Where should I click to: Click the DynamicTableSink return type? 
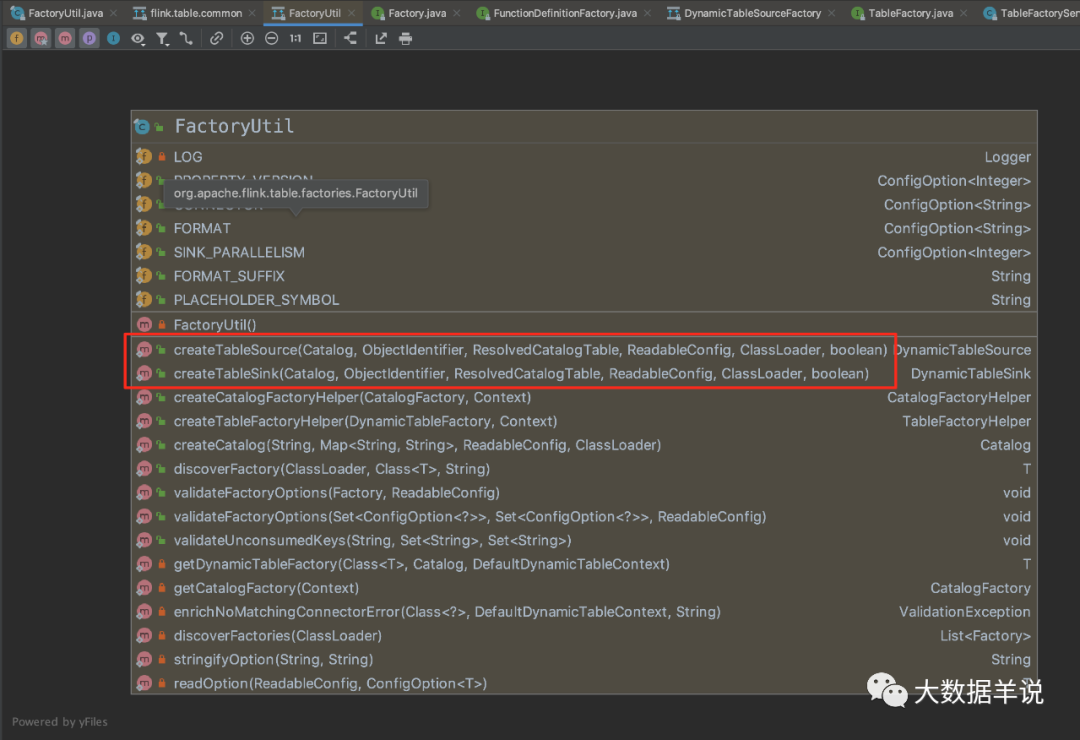[970, 373]
